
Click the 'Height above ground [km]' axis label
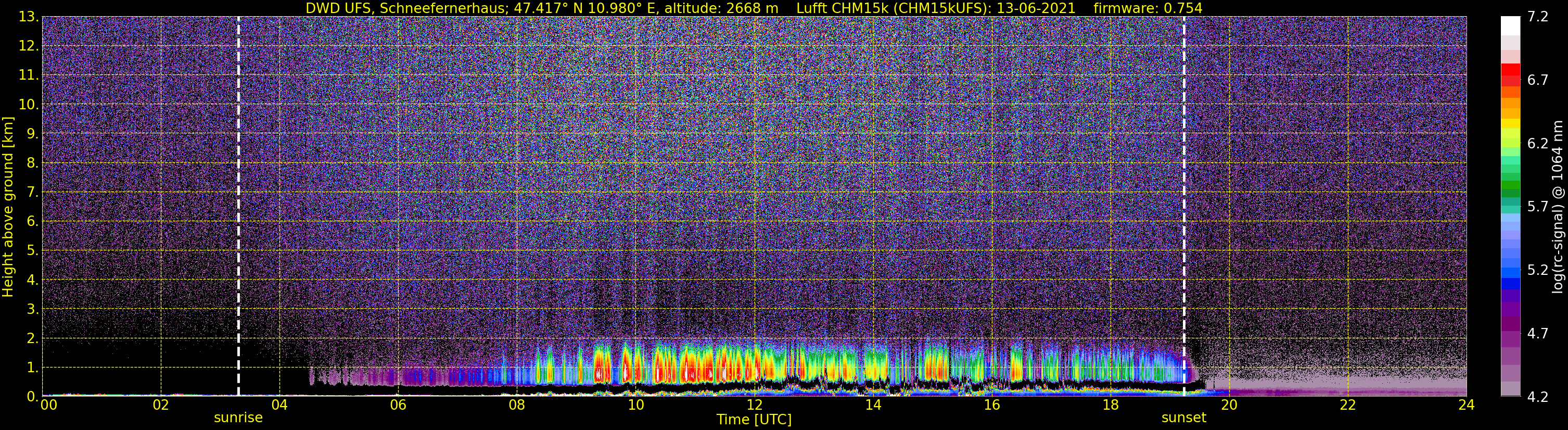[x=8, y=207]
